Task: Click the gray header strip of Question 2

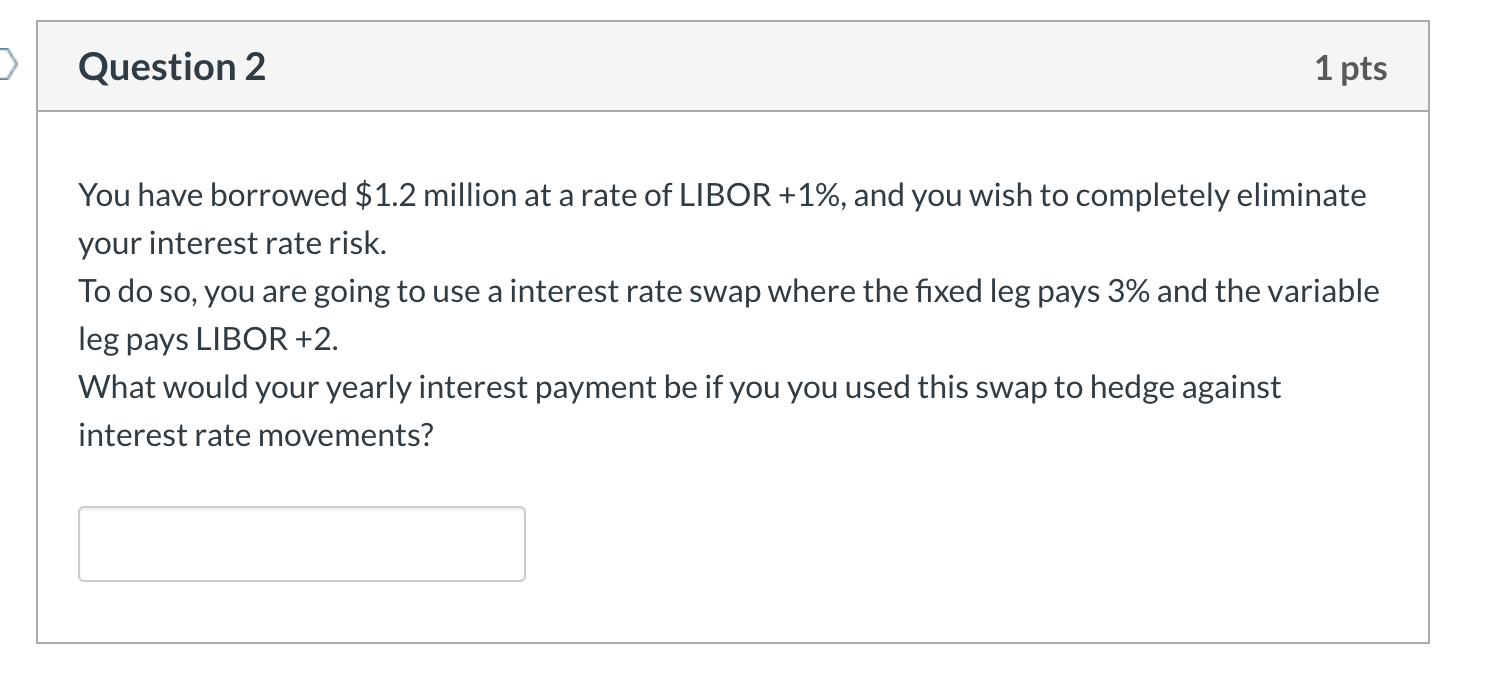Action: [900, 66]
